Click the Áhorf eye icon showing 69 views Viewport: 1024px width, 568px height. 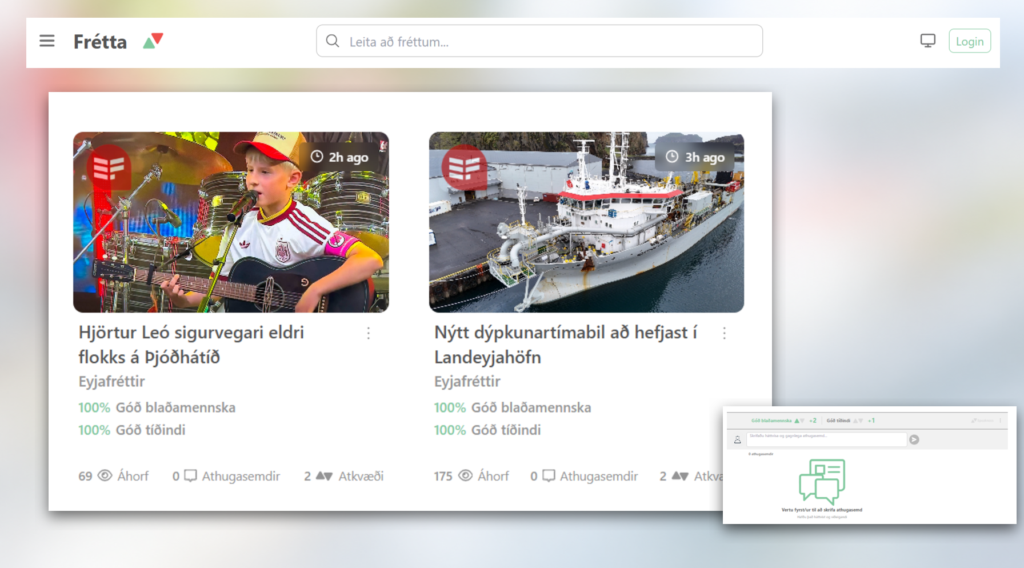pyautogui.click(x=104, y=476)
